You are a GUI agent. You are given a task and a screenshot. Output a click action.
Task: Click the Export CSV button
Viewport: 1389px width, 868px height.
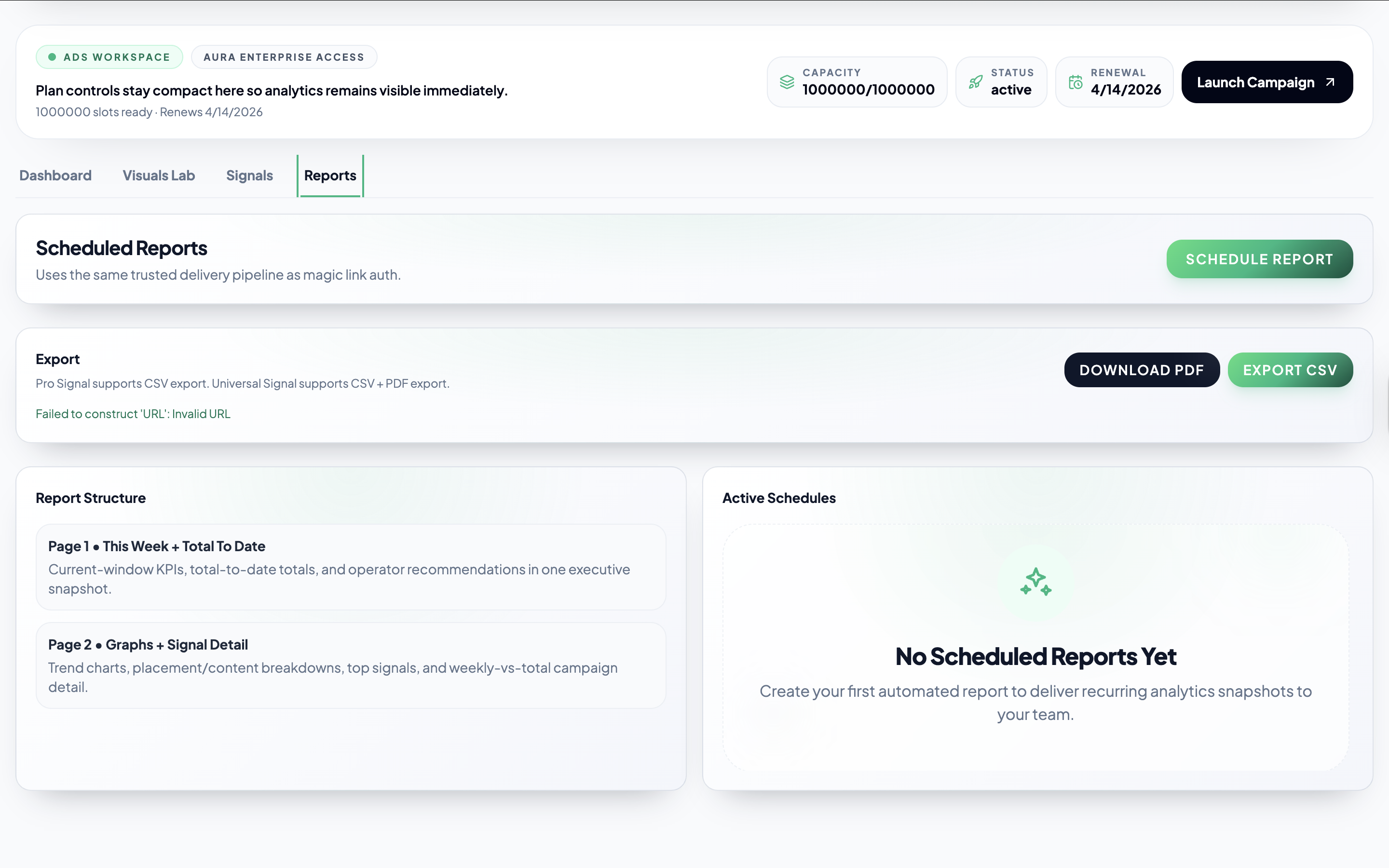(x=1290, y=370)
